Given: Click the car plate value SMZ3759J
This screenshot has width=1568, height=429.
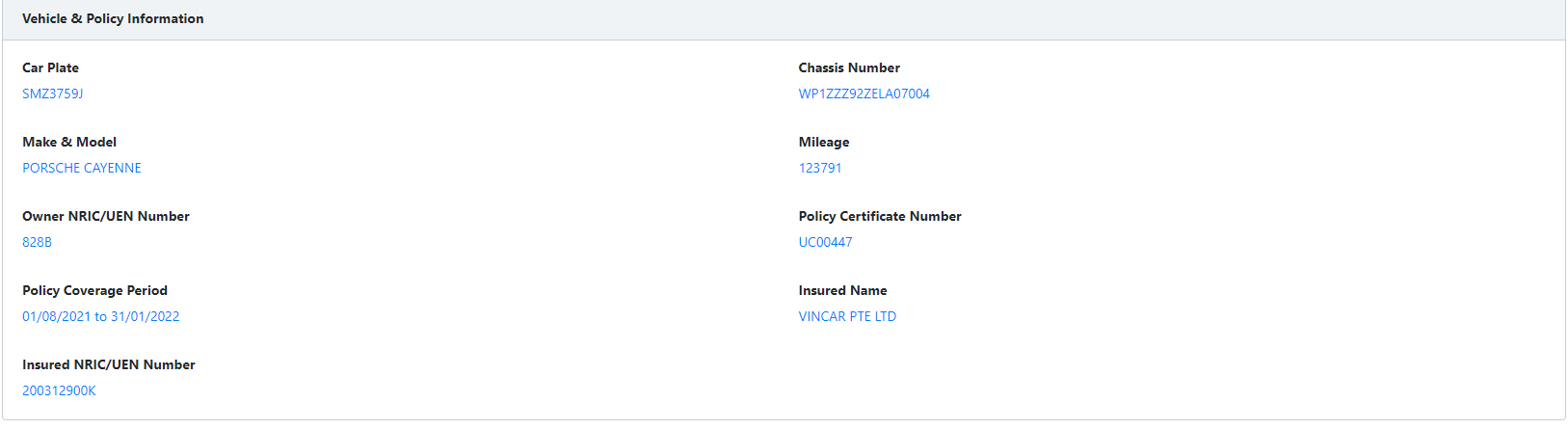Looking at the screenshot, I should 52,94.
